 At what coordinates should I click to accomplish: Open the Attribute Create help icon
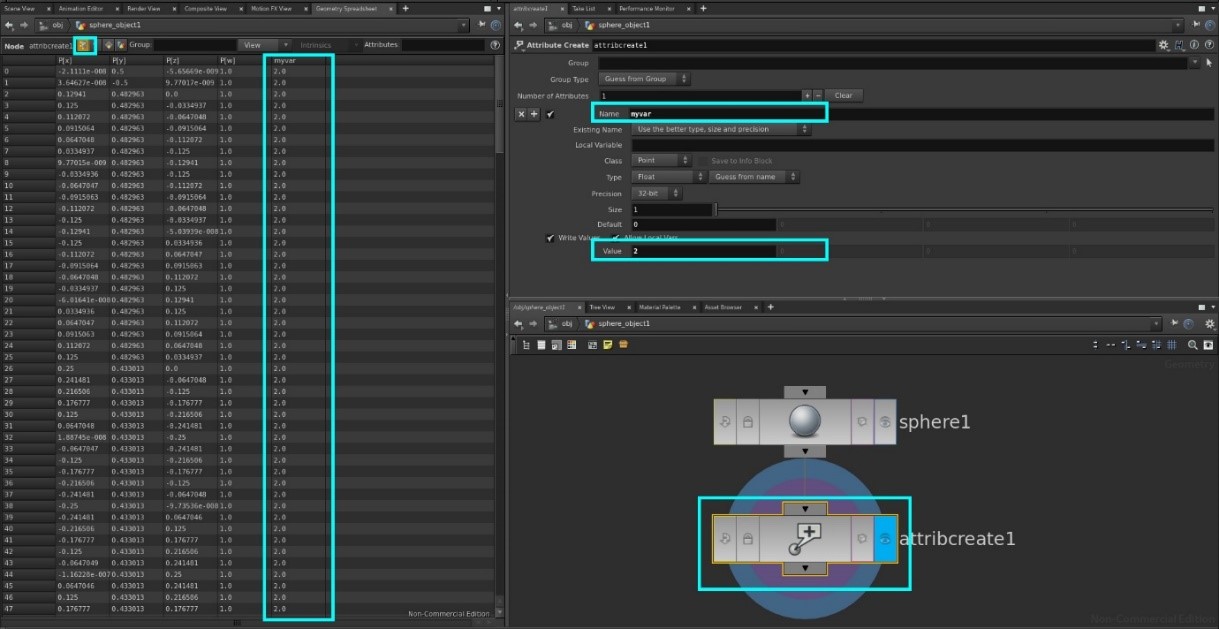(x=1209, y=45)
